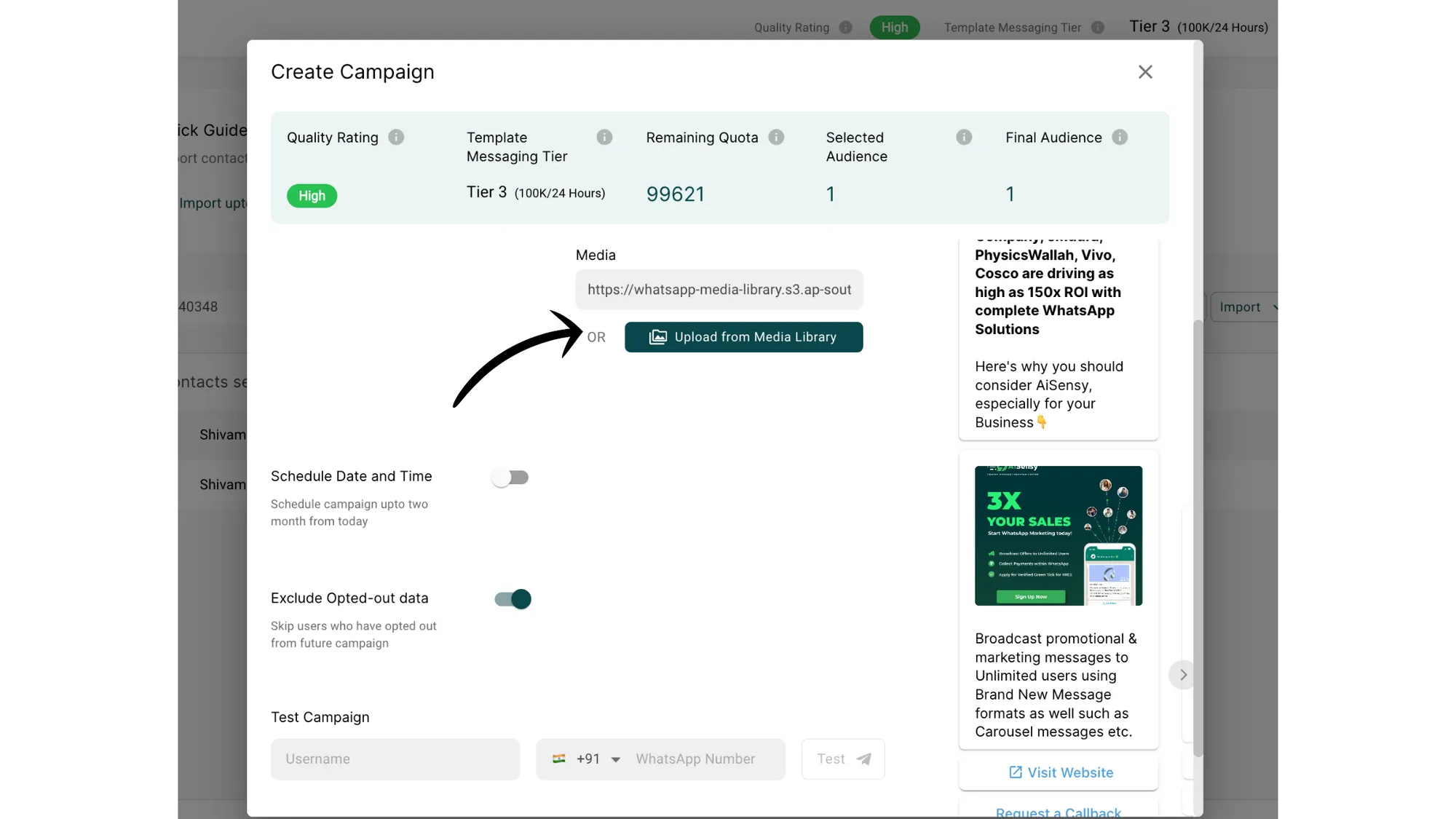The image size is (1456, 819).
Task: Click the Visit Website link
Action: click(1059, 772)
